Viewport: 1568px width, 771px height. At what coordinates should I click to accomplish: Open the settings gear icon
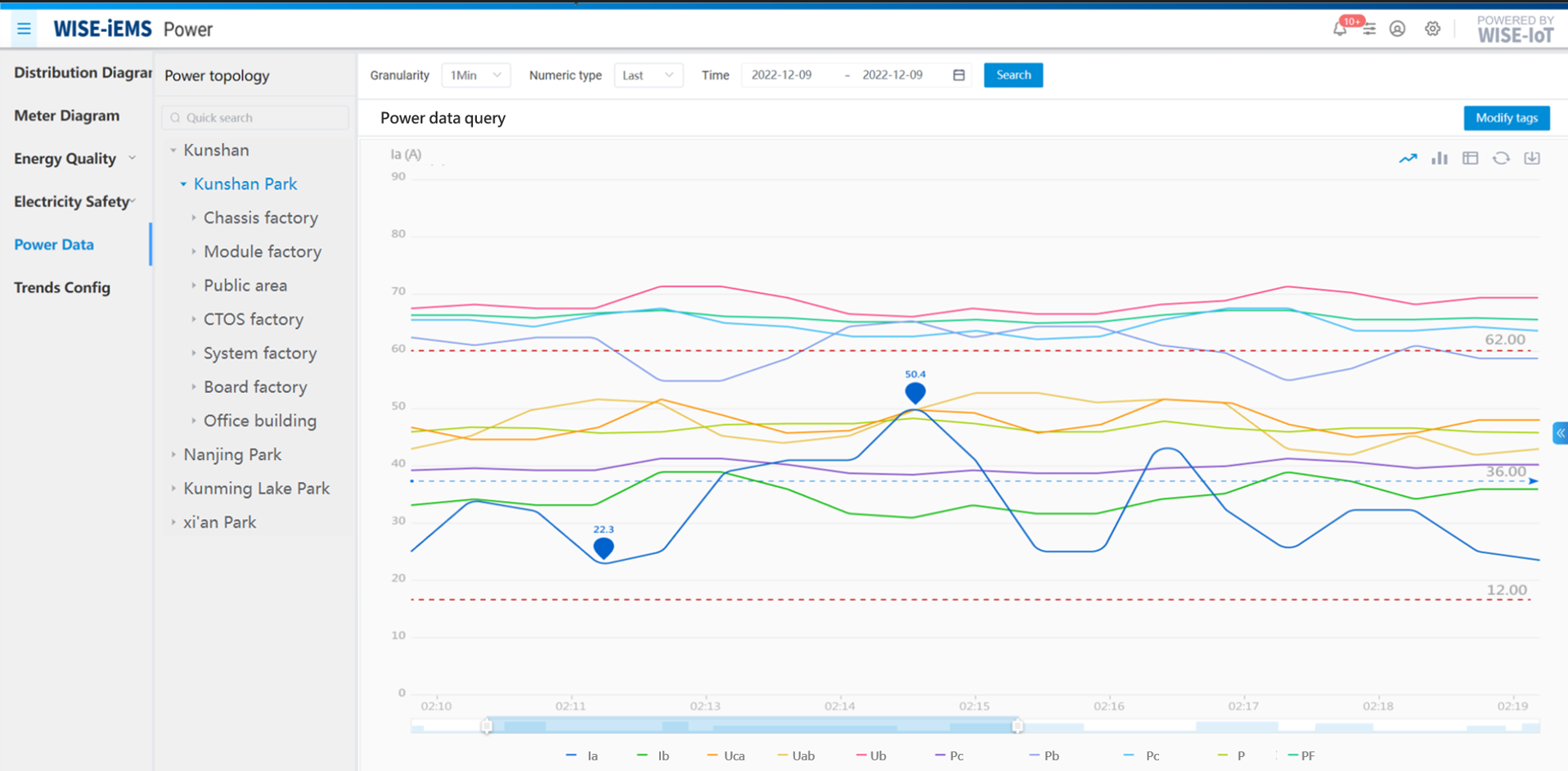coord(1433,29)
